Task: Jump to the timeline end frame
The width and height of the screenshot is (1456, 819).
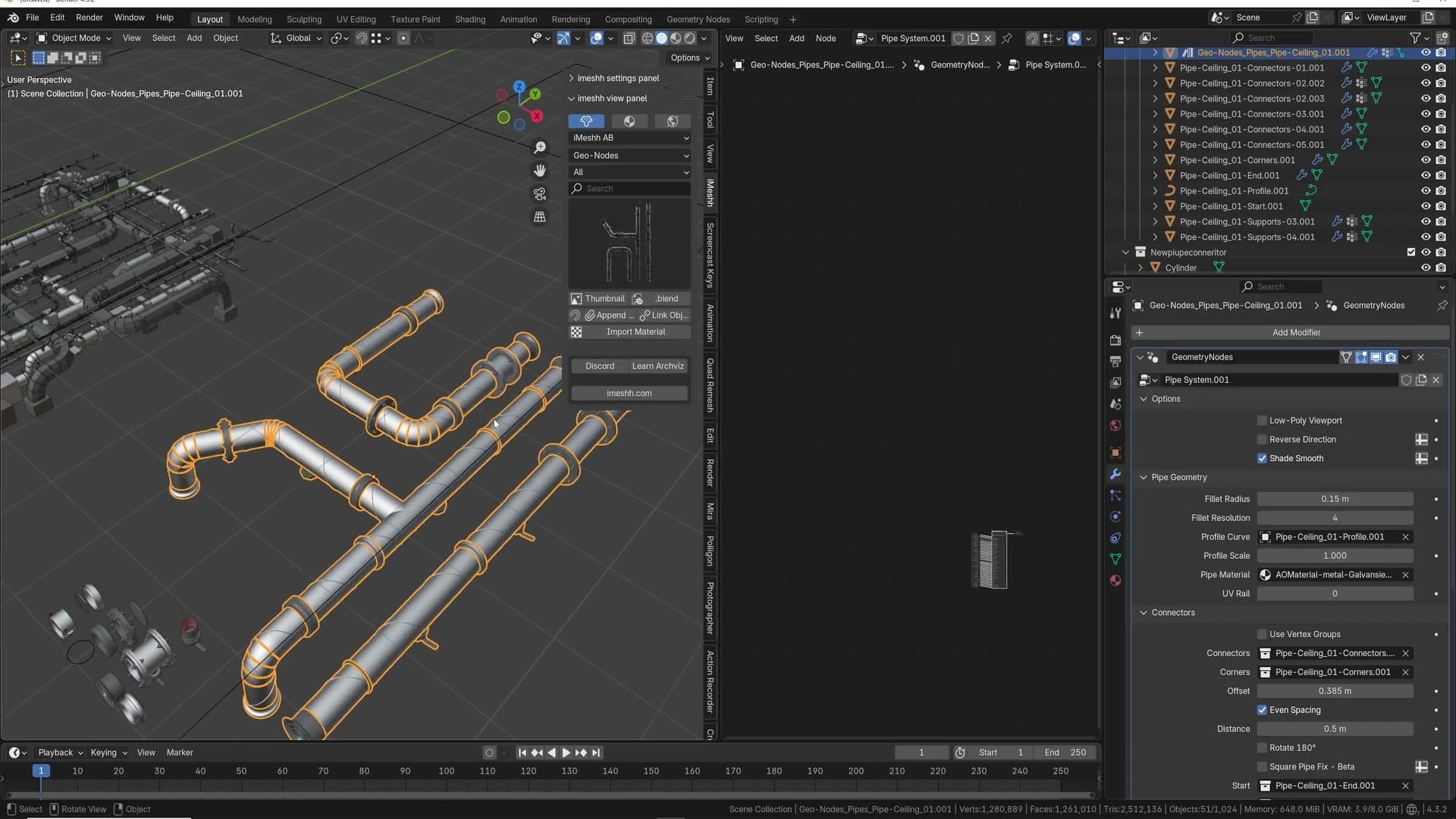Action: pos(596,752)
